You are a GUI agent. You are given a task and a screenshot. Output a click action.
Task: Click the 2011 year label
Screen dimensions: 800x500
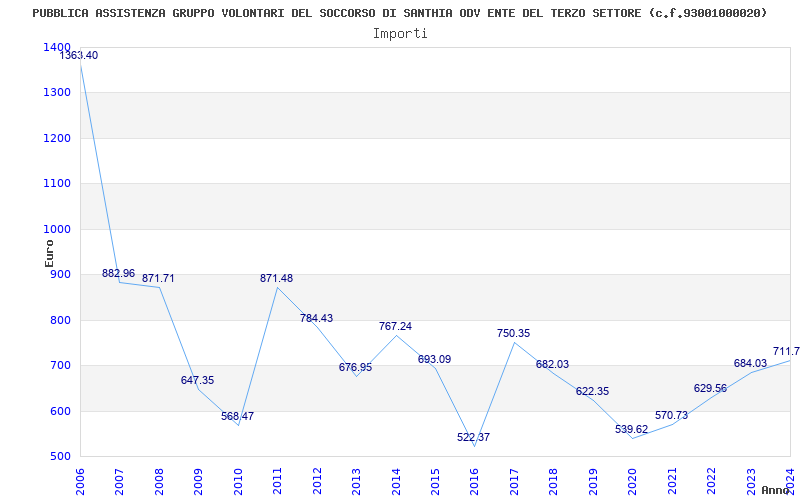[x=277, y=482]
